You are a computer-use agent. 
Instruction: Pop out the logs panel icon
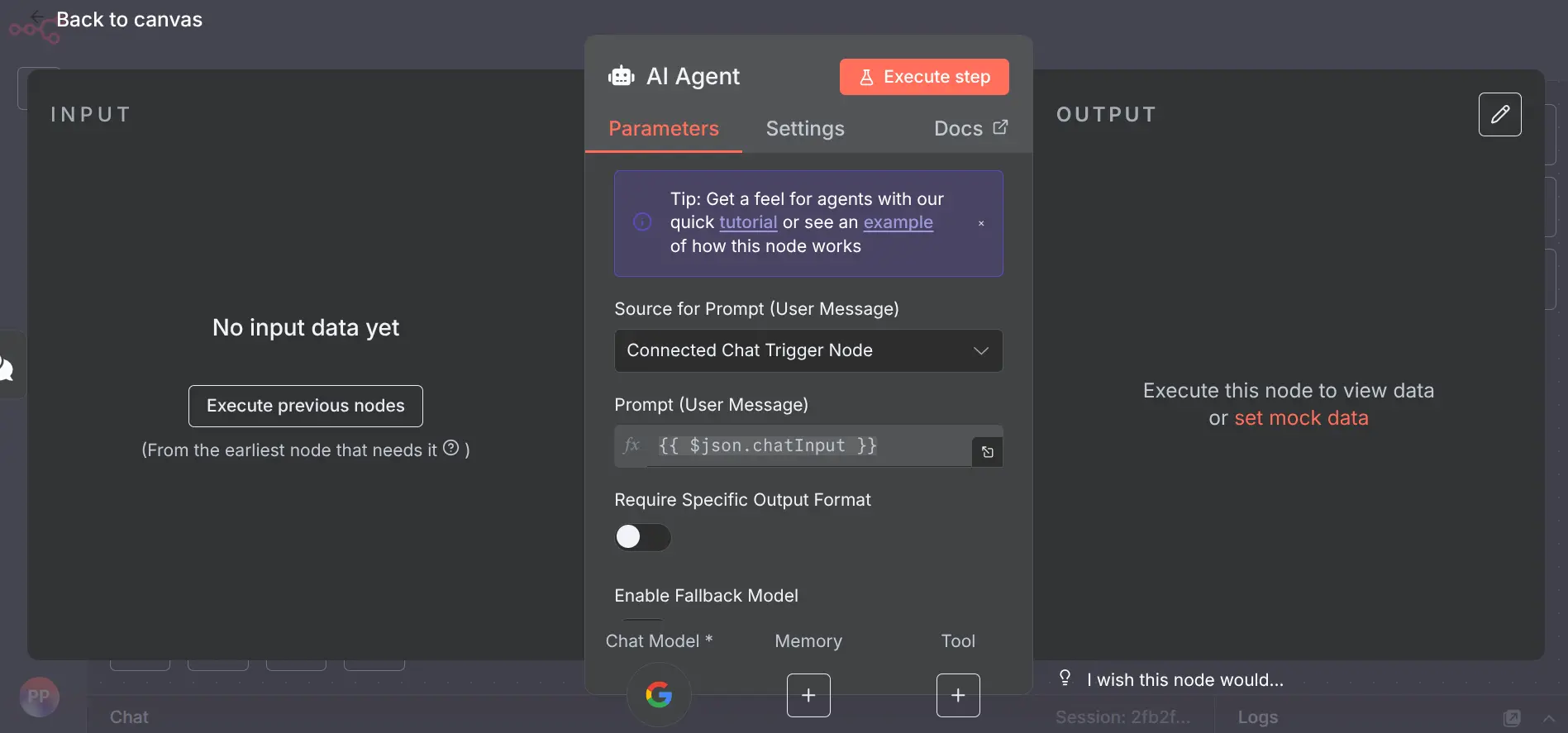coord(1511,717)
